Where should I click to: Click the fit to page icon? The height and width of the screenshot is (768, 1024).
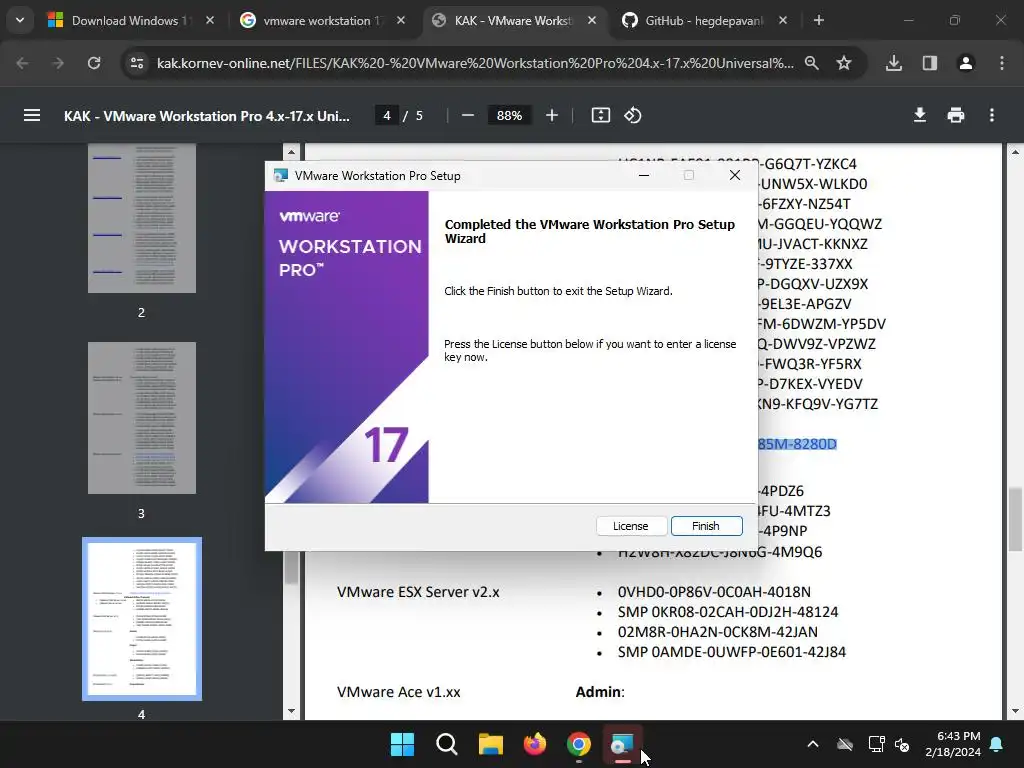(x=600, y=116)
